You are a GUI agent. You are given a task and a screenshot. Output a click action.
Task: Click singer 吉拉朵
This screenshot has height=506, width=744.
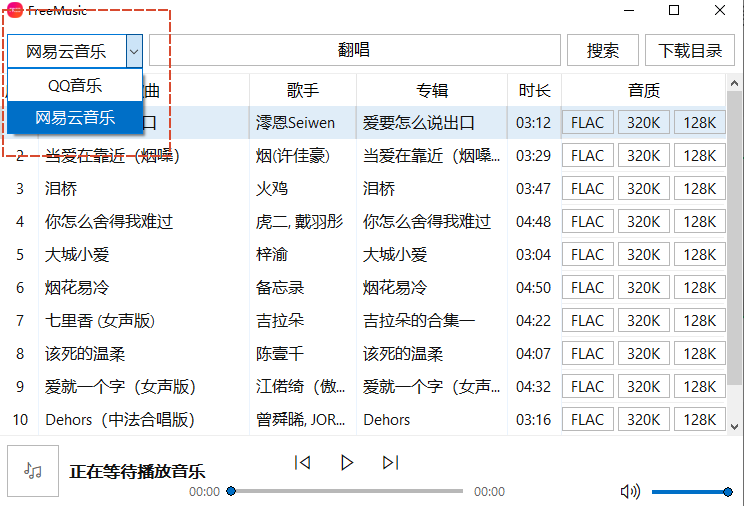pyautogui.click(x=280, y=320)
